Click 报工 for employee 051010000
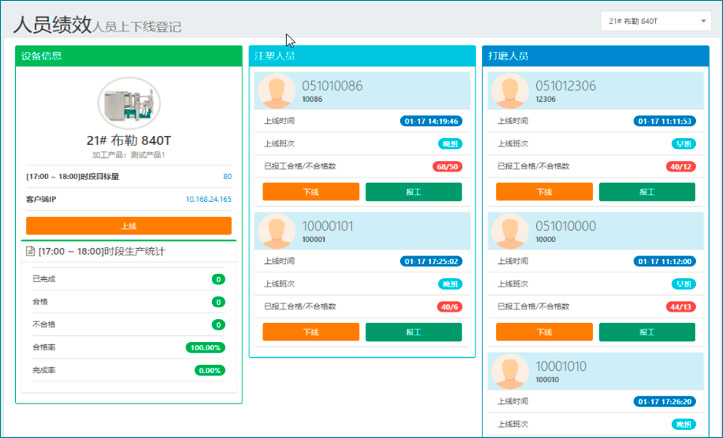723x438 pixels. tap(647, 332)
